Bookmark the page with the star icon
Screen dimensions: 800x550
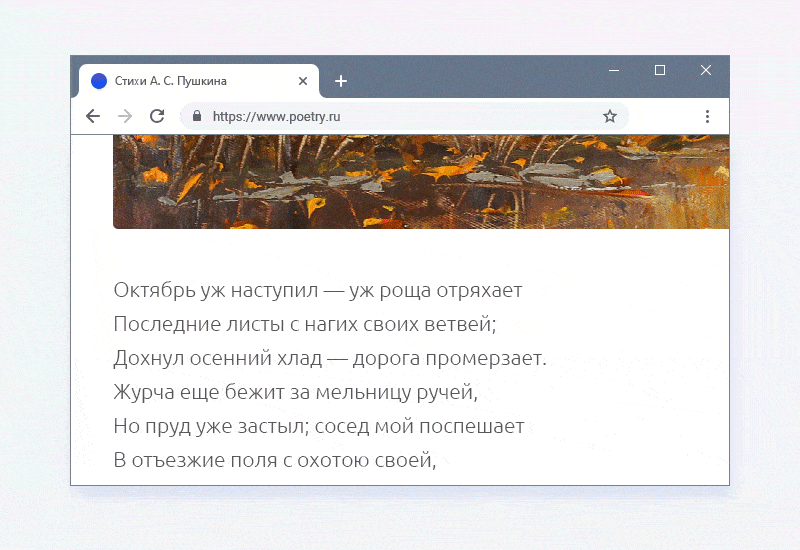coord(610,116)
